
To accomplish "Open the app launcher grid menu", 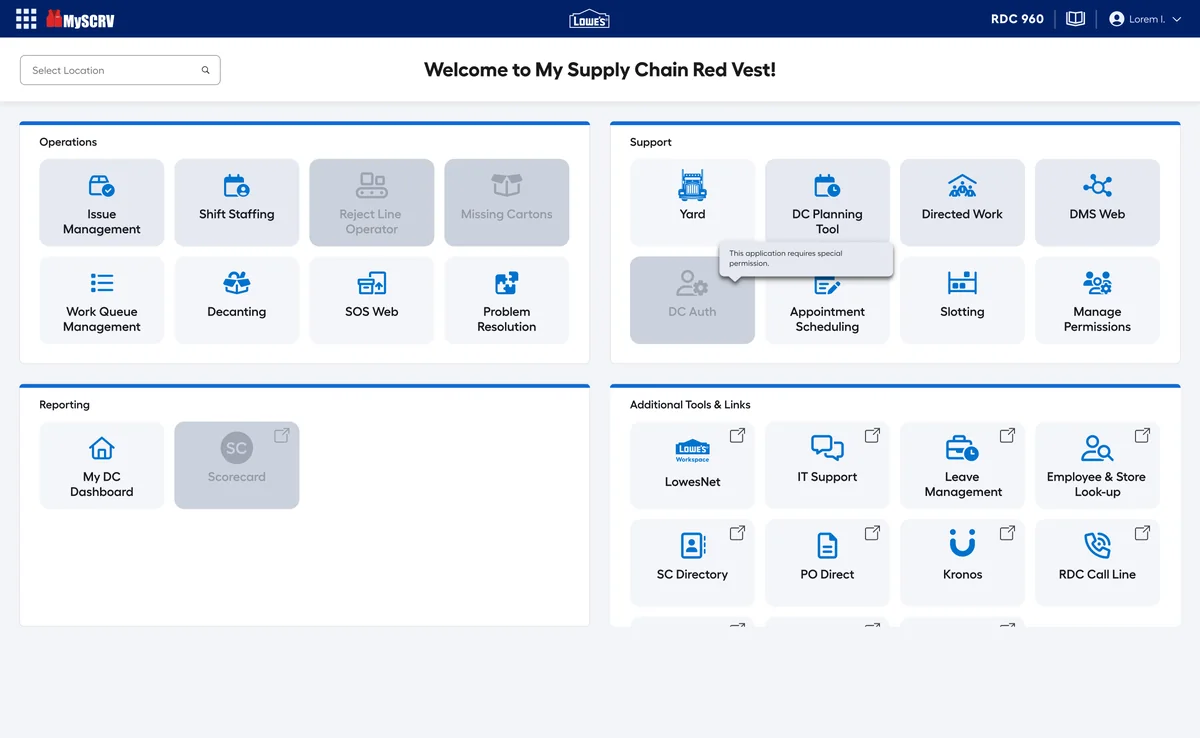I will pyautogui.click(x=26, y=19).
